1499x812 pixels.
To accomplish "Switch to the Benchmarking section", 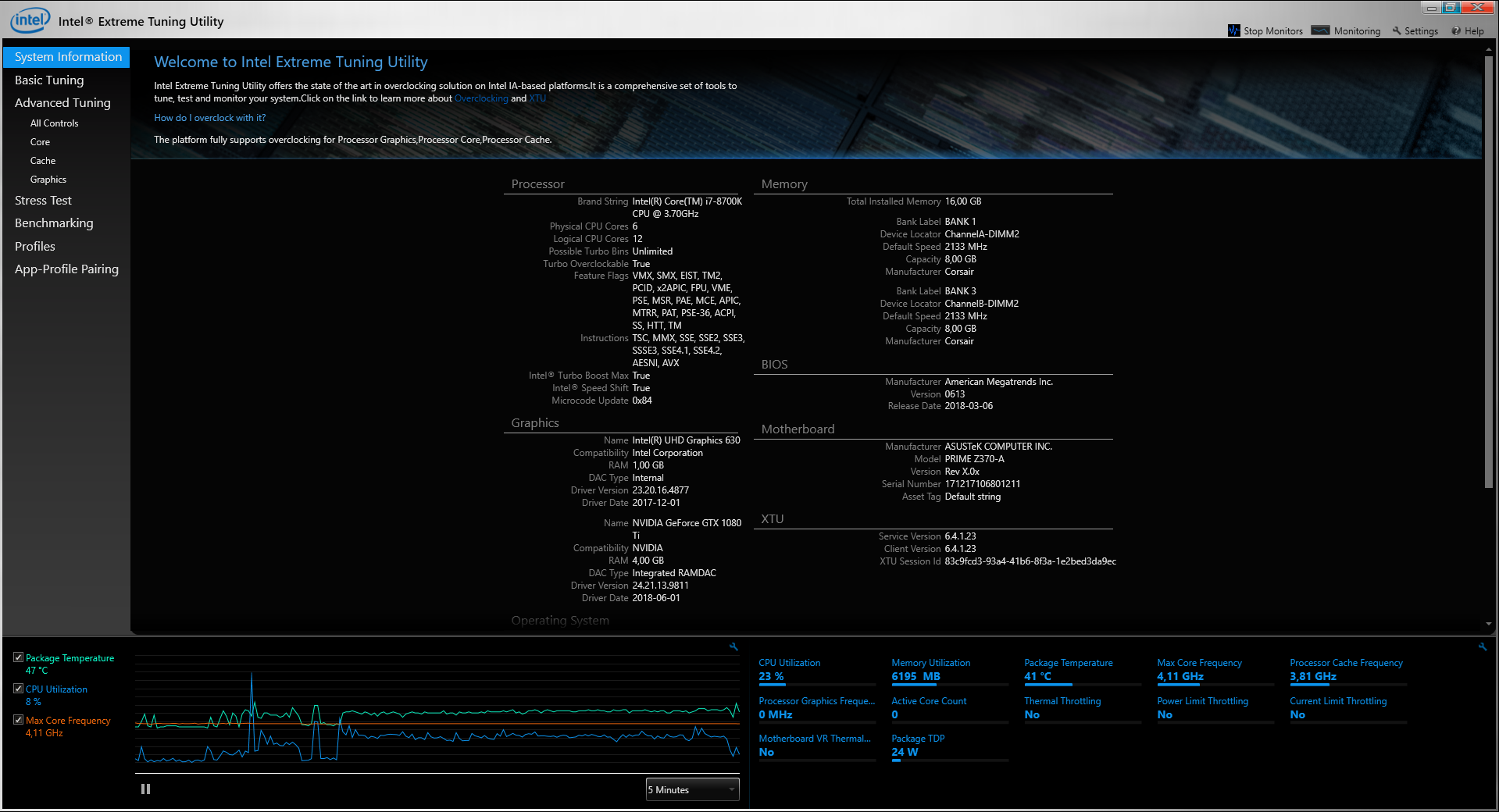I will click(x=54, y=223).
